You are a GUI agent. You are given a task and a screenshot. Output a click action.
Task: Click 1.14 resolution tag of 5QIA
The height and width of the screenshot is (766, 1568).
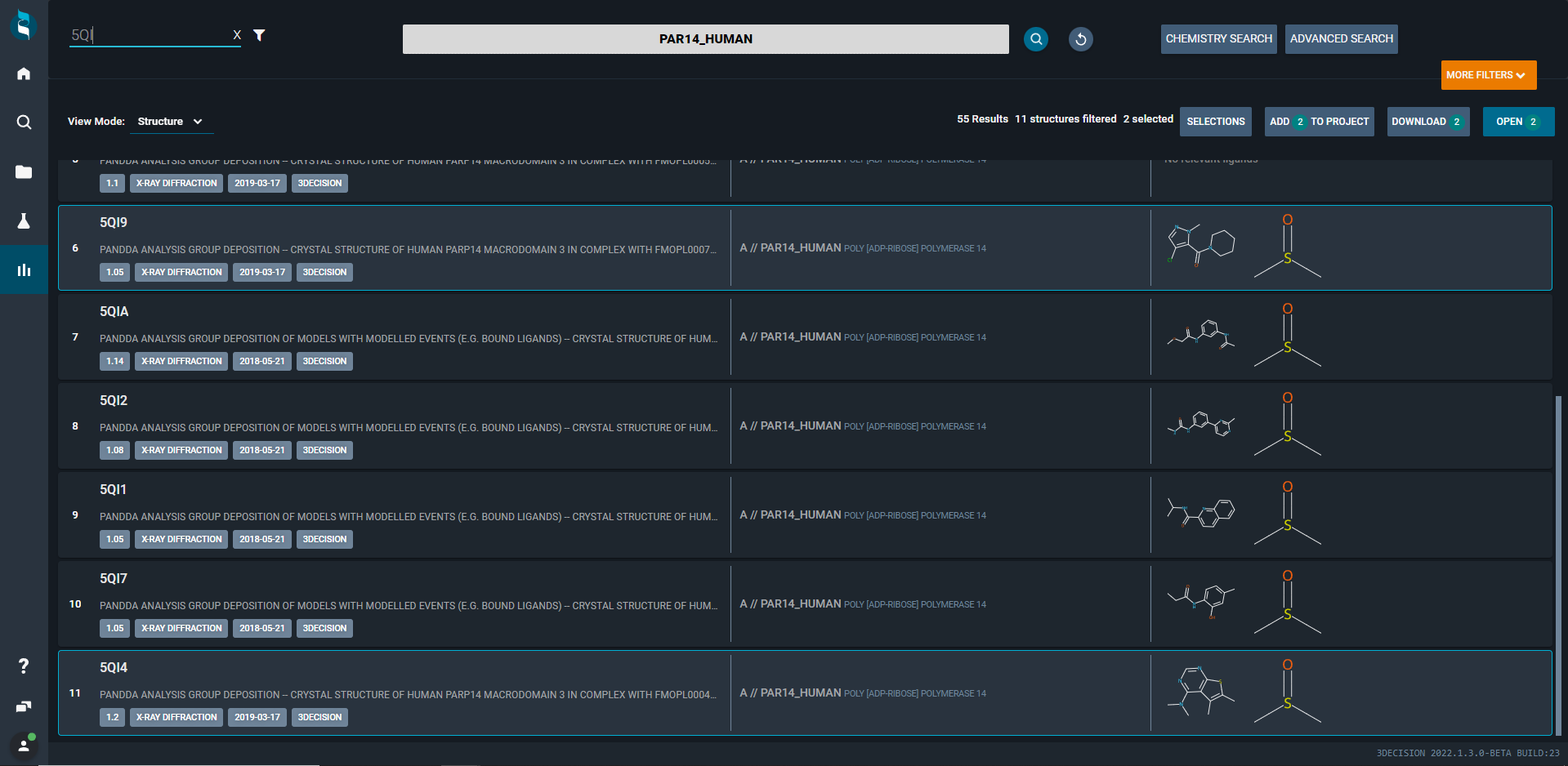115,361
